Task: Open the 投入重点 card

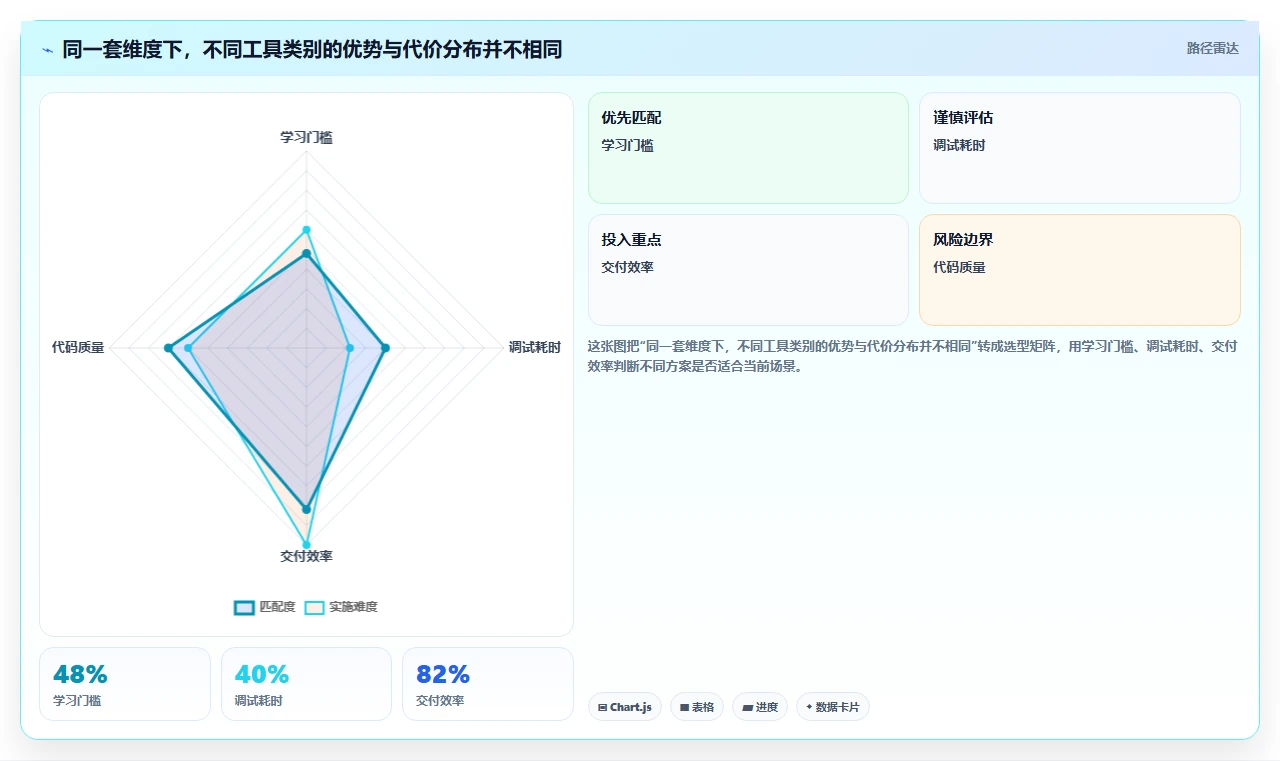Action: [x=748, y=270]
